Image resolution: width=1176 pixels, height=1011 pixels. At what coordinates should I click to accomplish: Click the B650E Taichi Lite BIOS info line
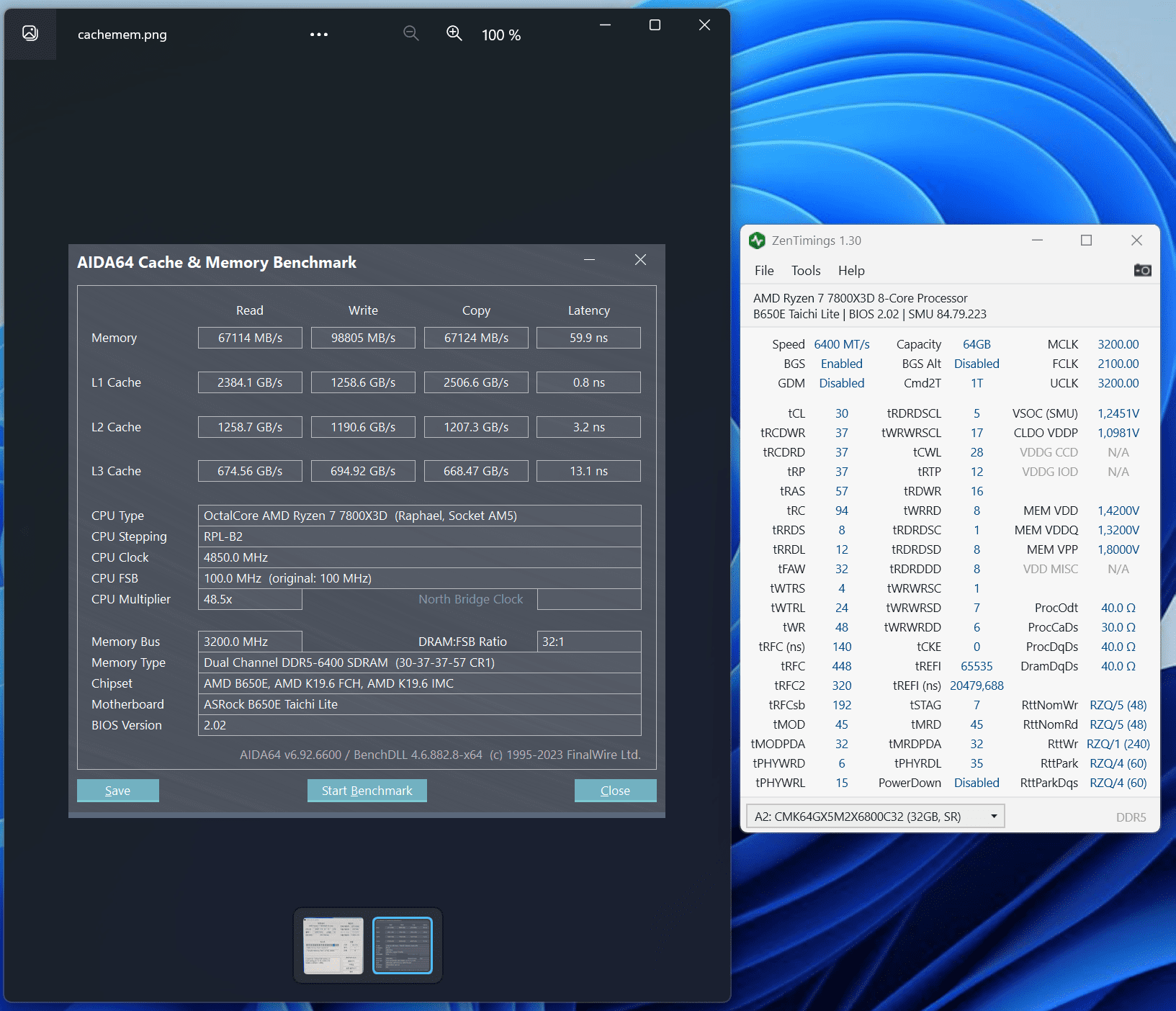[870, 314]
